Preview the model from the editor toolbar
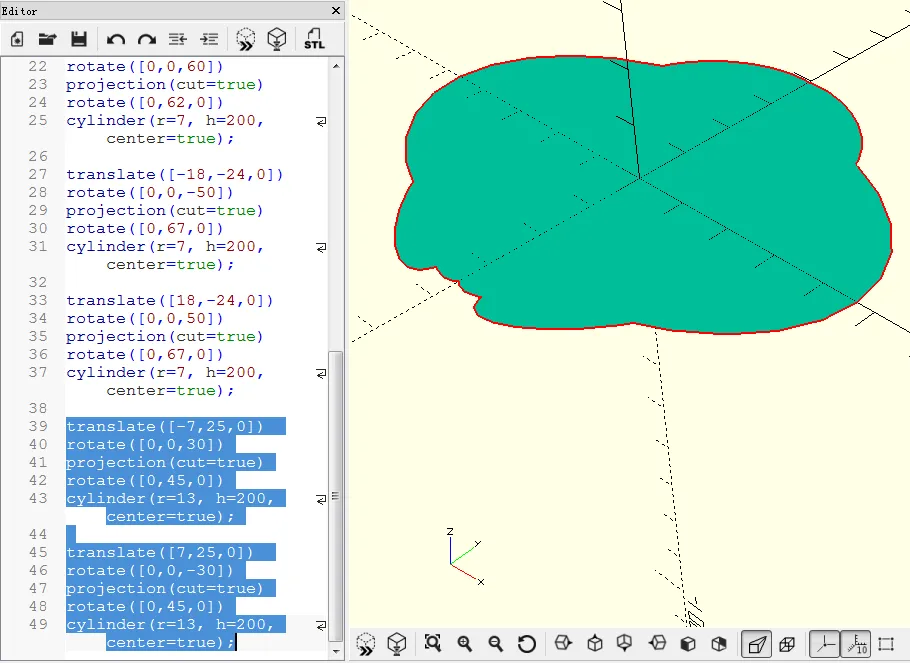Screen dimensions: 910x663 click(x=246, y=39)
